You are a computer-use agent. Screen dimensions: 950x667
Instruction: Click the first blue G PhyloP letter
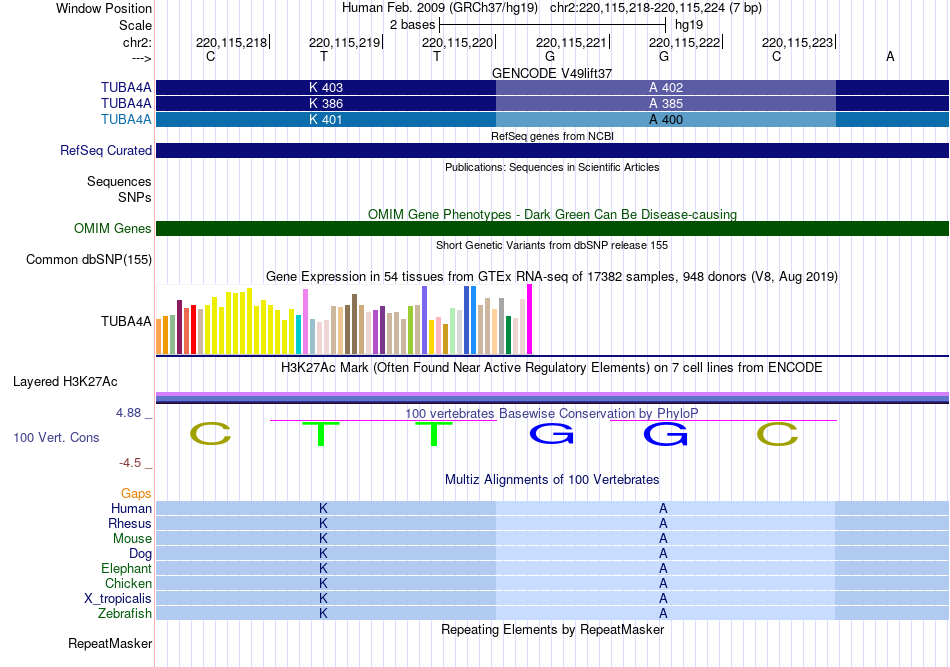[x=551, y=434]
